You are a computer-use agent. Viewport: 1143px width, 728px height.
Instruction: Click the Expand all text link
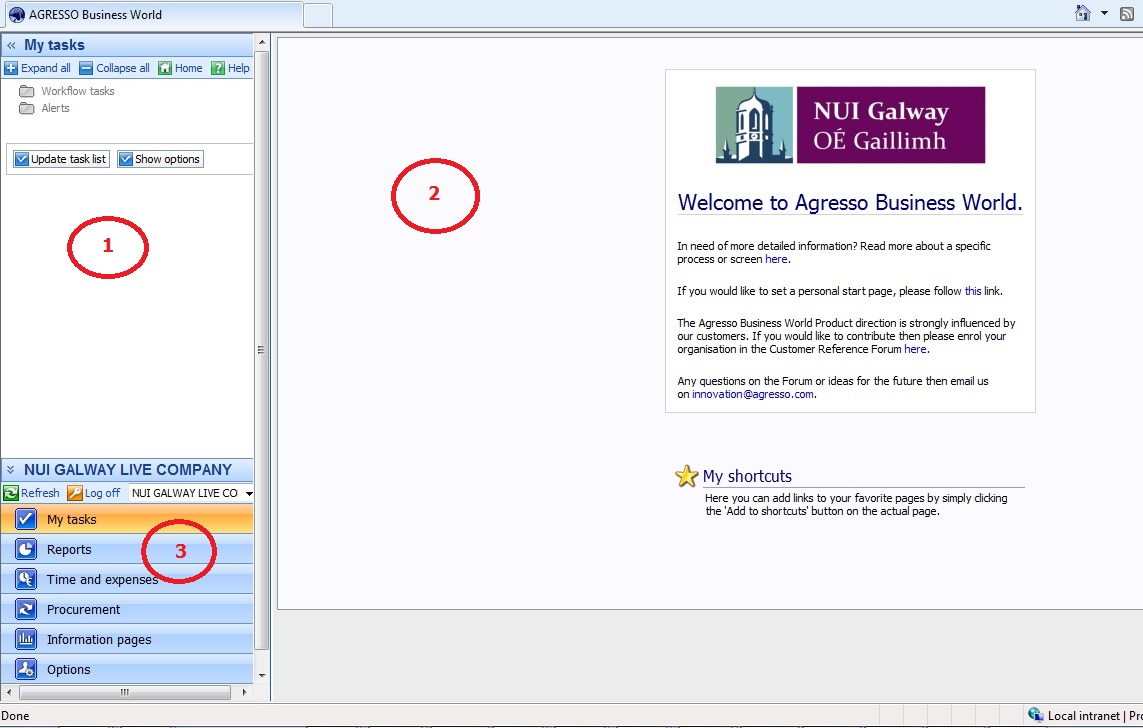pyautogui.click(x=46, y=68)
